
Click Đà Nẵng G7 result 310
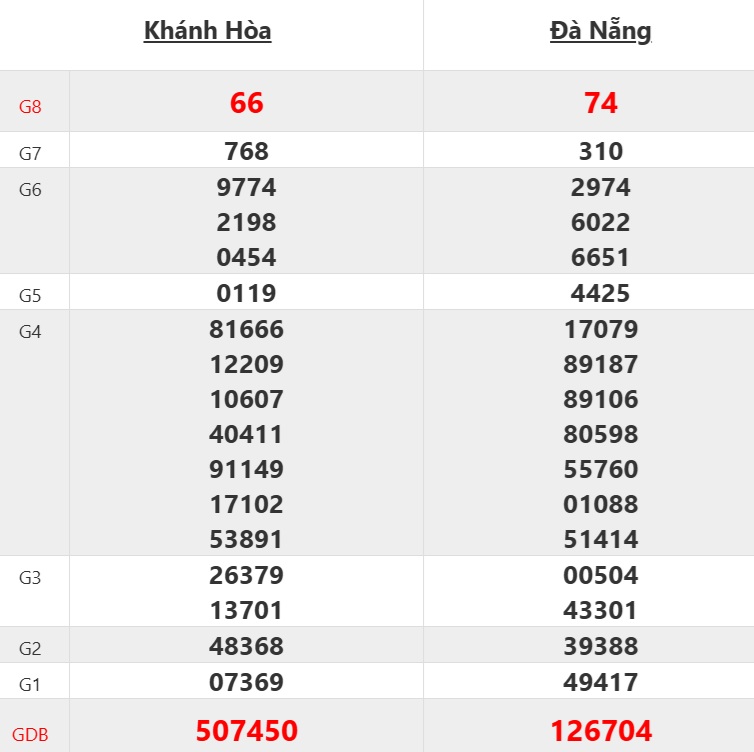(601, 151)
